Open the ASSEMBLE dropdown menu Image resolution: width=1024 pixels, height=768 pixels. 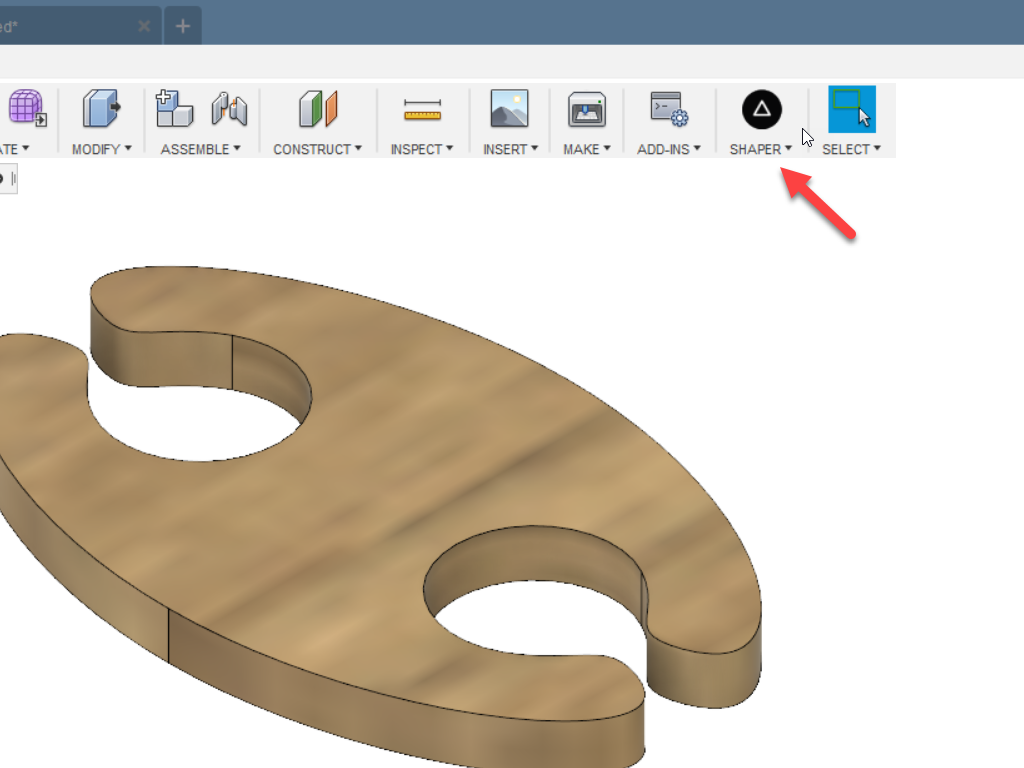pyautogui.click(x=200, y=149)
